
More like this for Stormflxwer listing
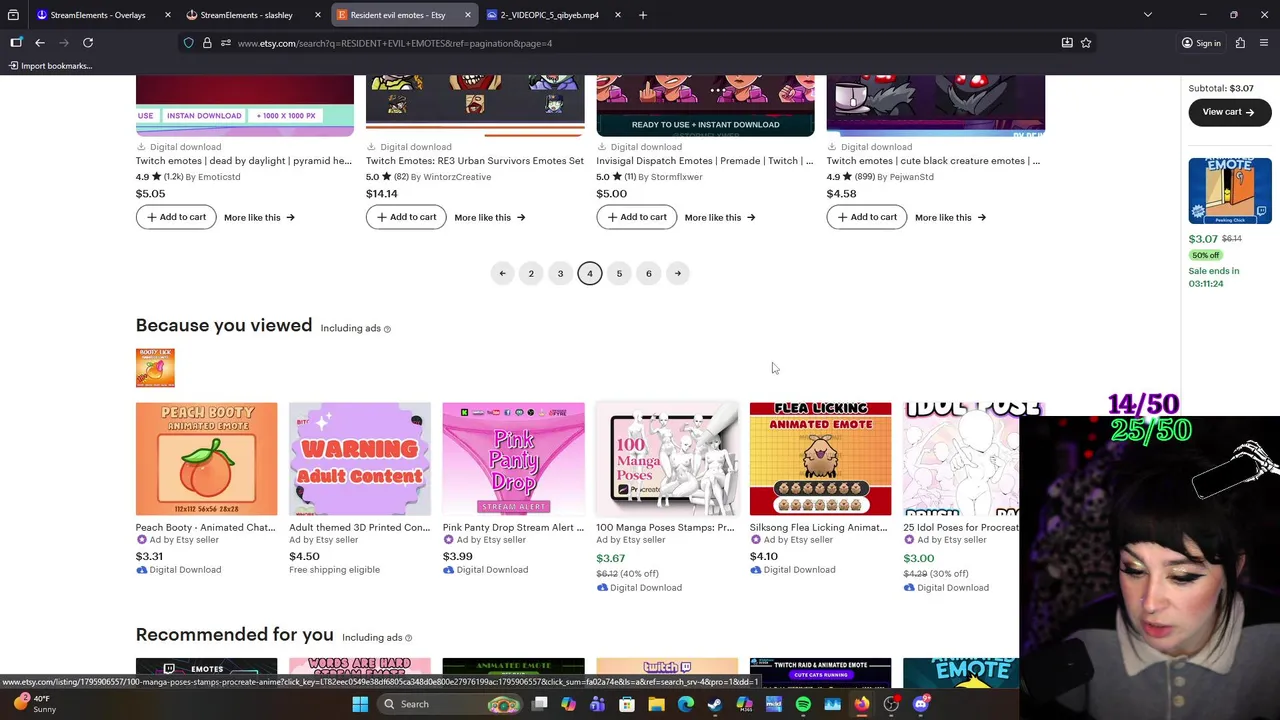point(719,217)
